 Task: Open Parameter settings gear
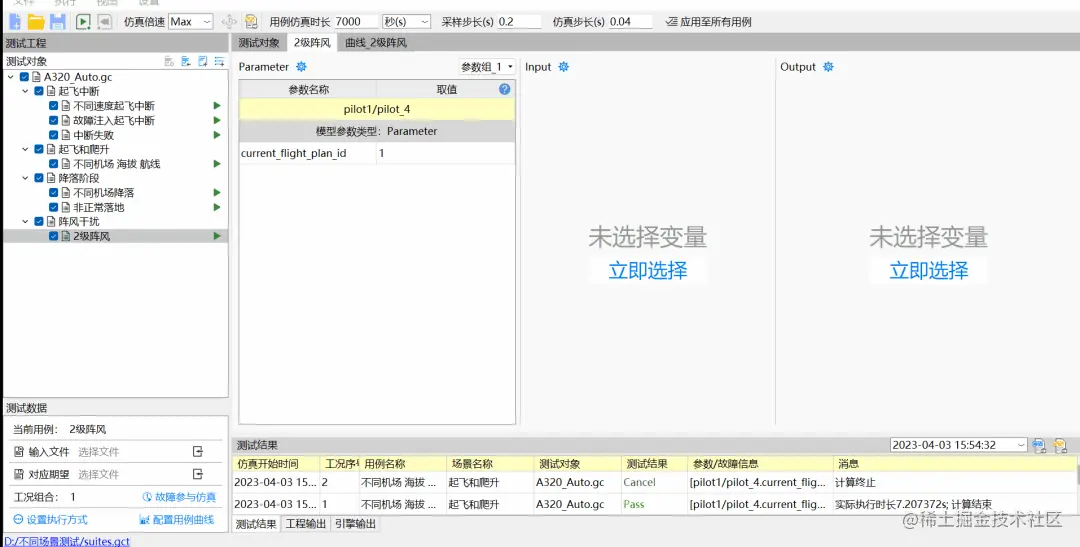click(x=301, y=67)
